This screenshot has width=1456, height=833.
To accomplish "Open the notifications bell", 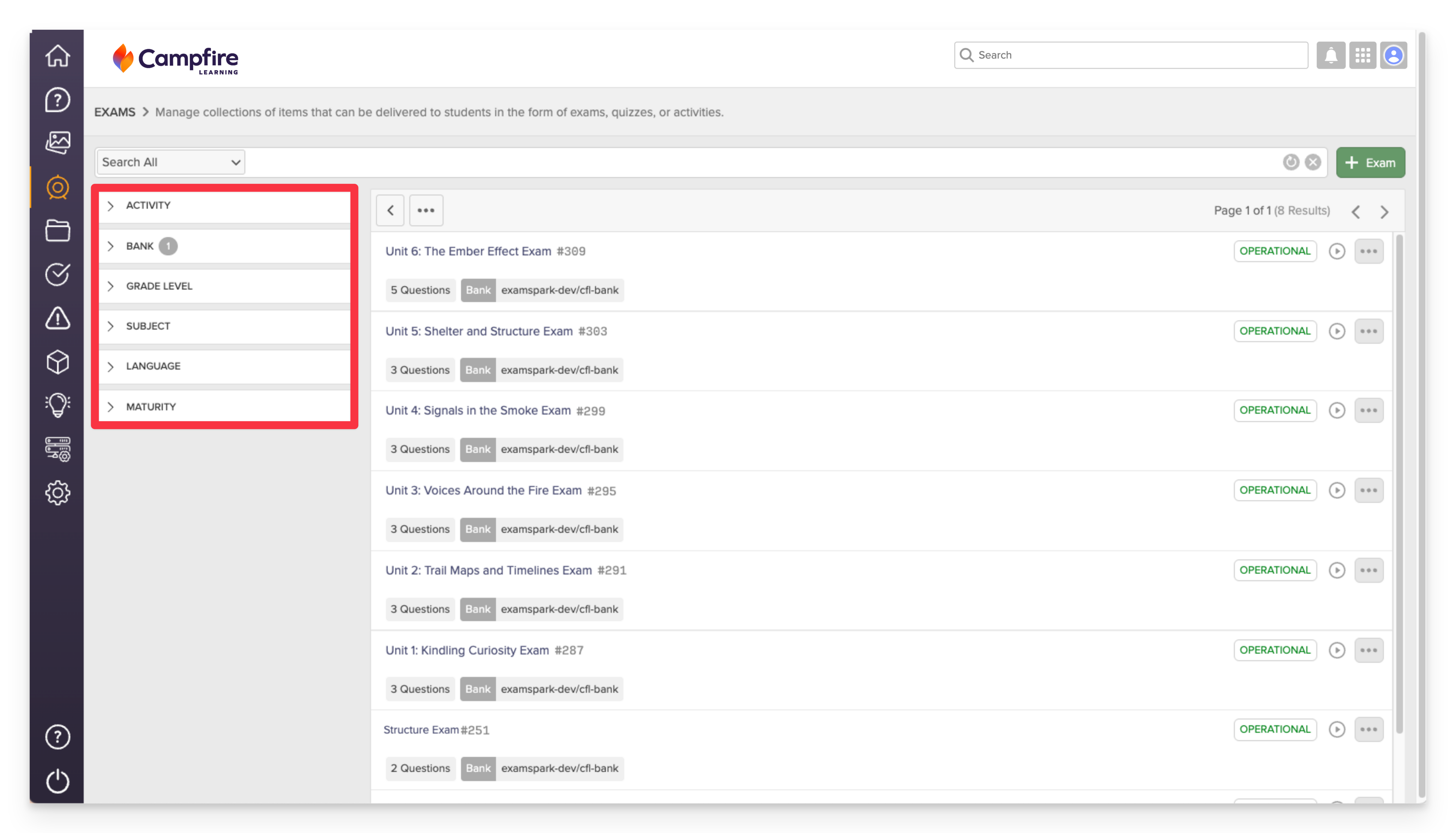I will [1331, 55].
